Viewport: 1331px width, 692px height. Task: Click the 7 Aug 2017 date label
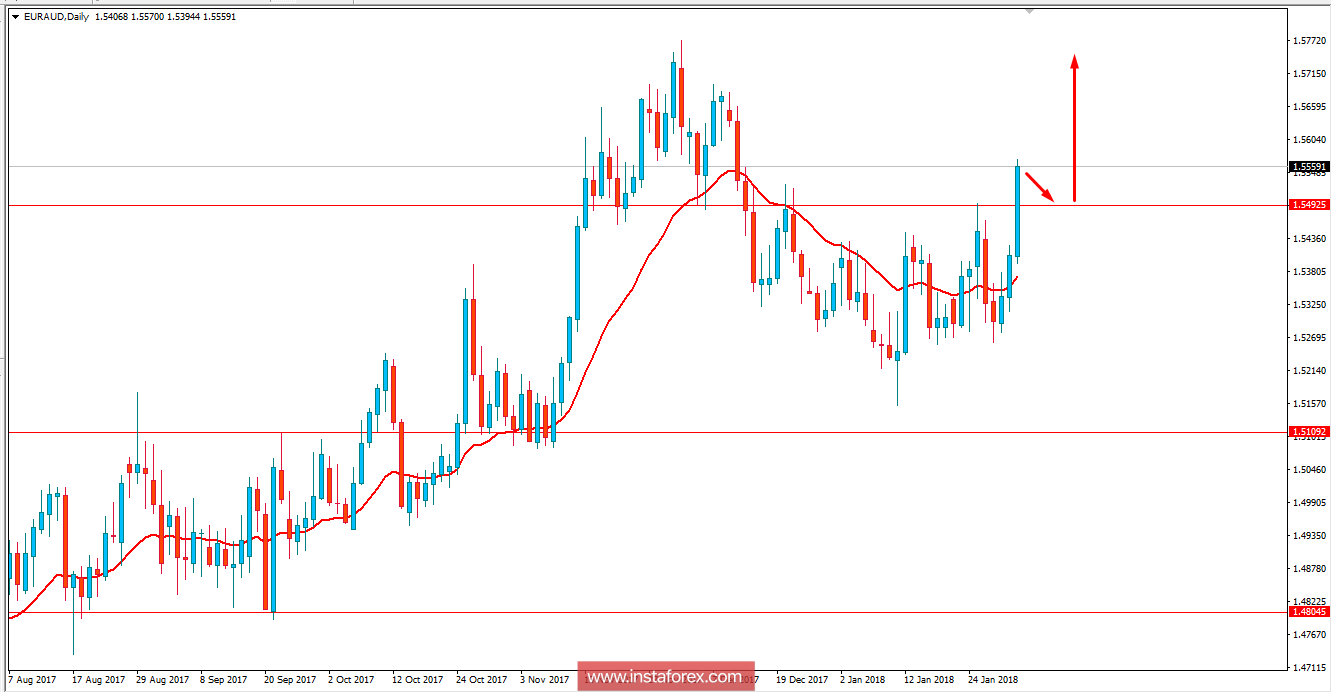(x=30, y=678)
